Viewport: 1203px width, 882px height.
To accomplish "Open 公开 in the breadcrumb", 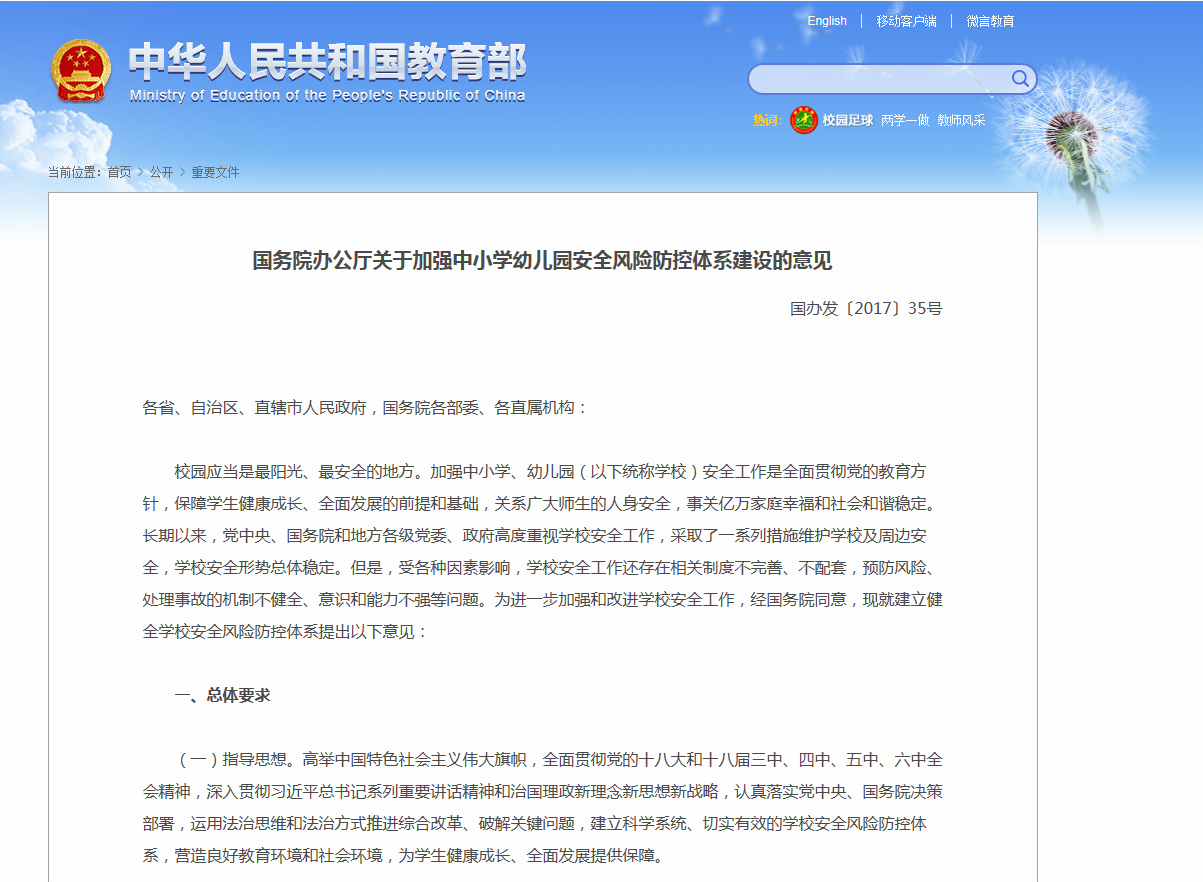I will (x=161, y=172).
